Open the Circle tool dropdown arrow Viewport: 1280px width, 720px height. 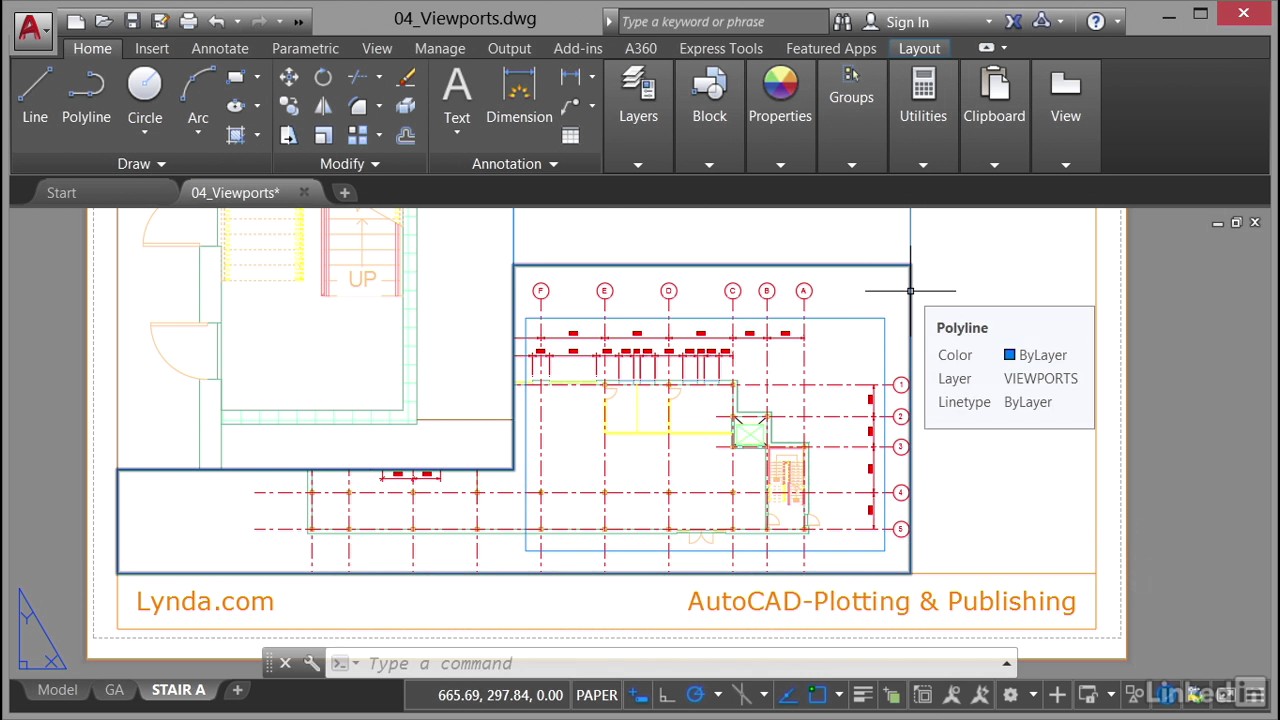(145, 133)
